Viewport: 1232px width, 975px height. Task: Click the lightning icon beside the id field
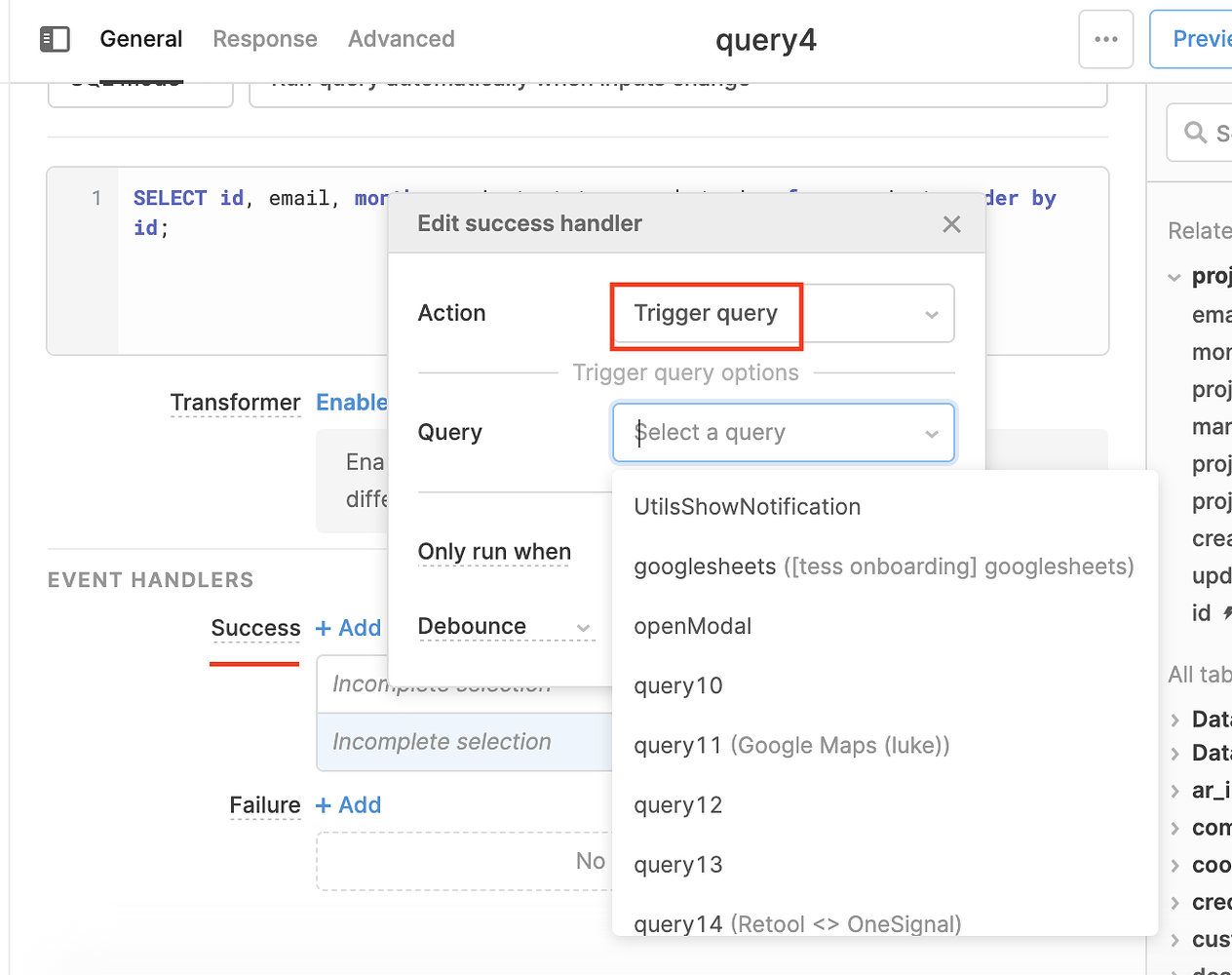click(1224, 613)
